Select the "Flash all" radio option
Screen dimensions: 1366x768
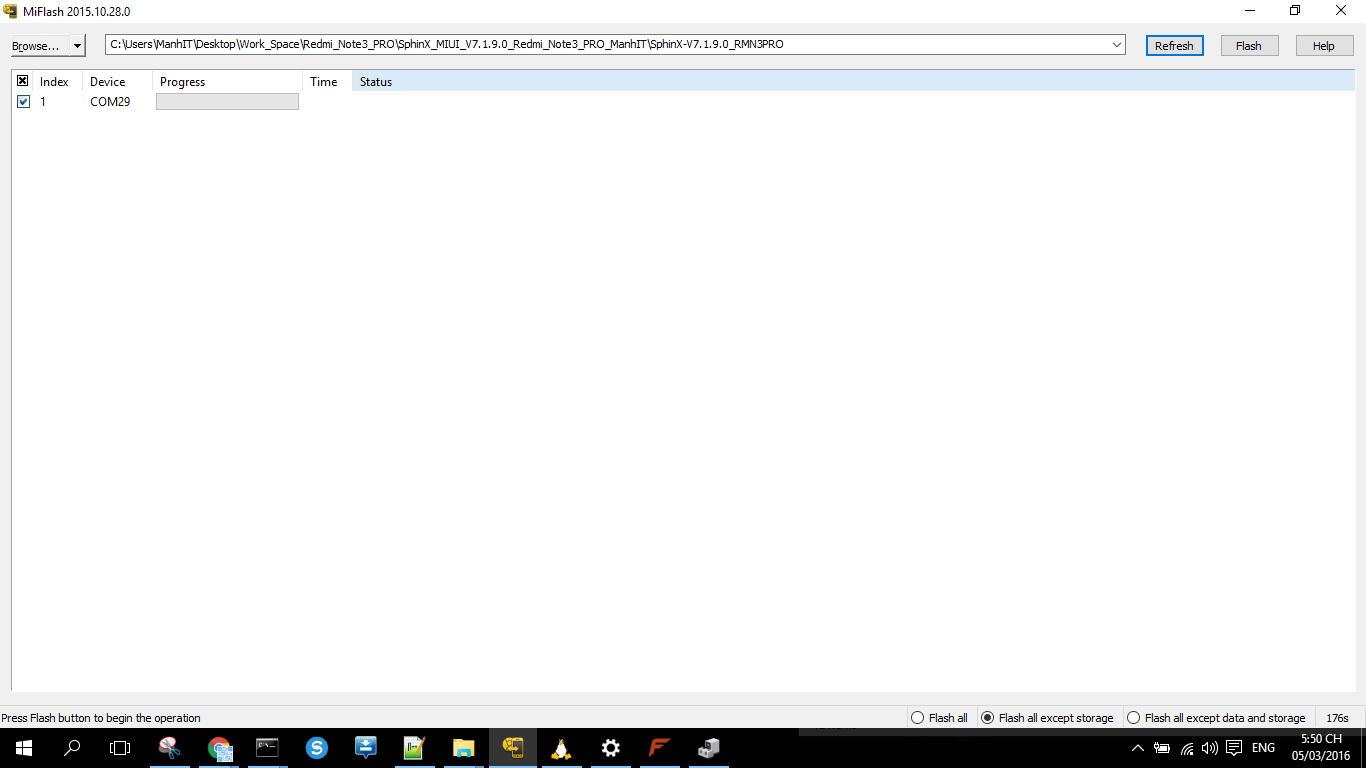coord(918,718)
